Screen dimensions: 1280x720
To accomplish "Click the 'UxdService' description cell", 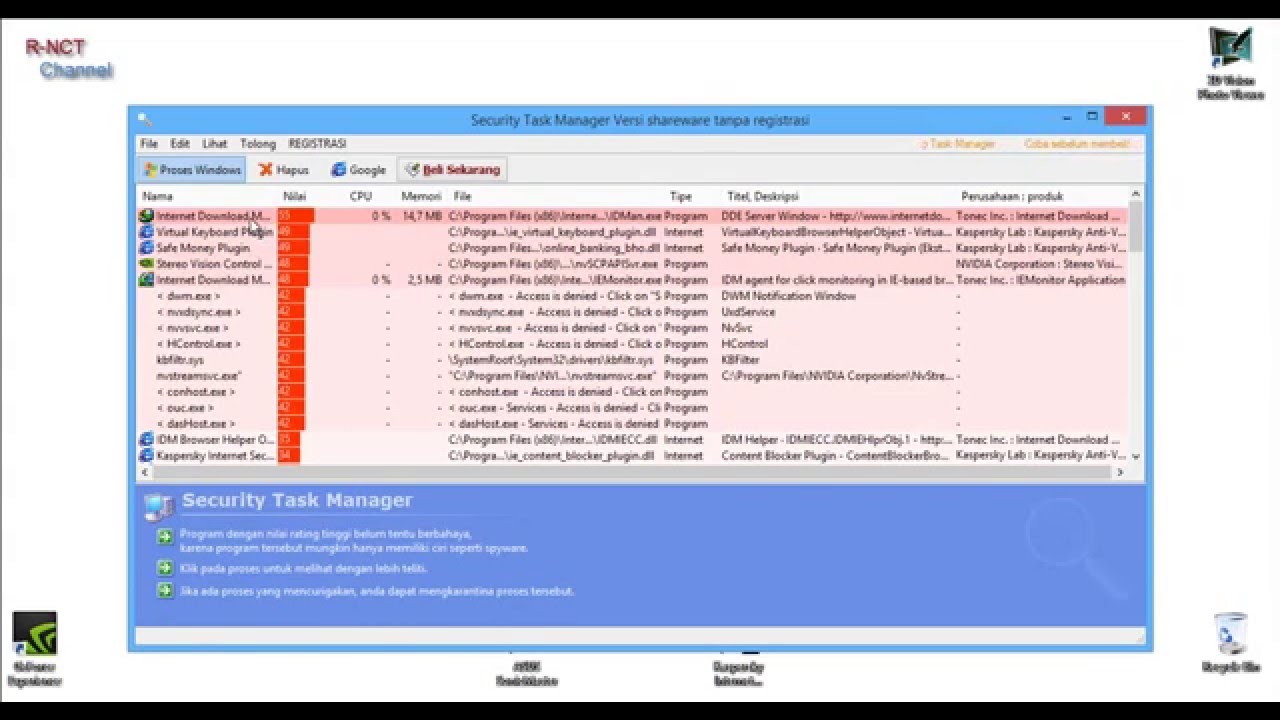I will click(748, 312).
